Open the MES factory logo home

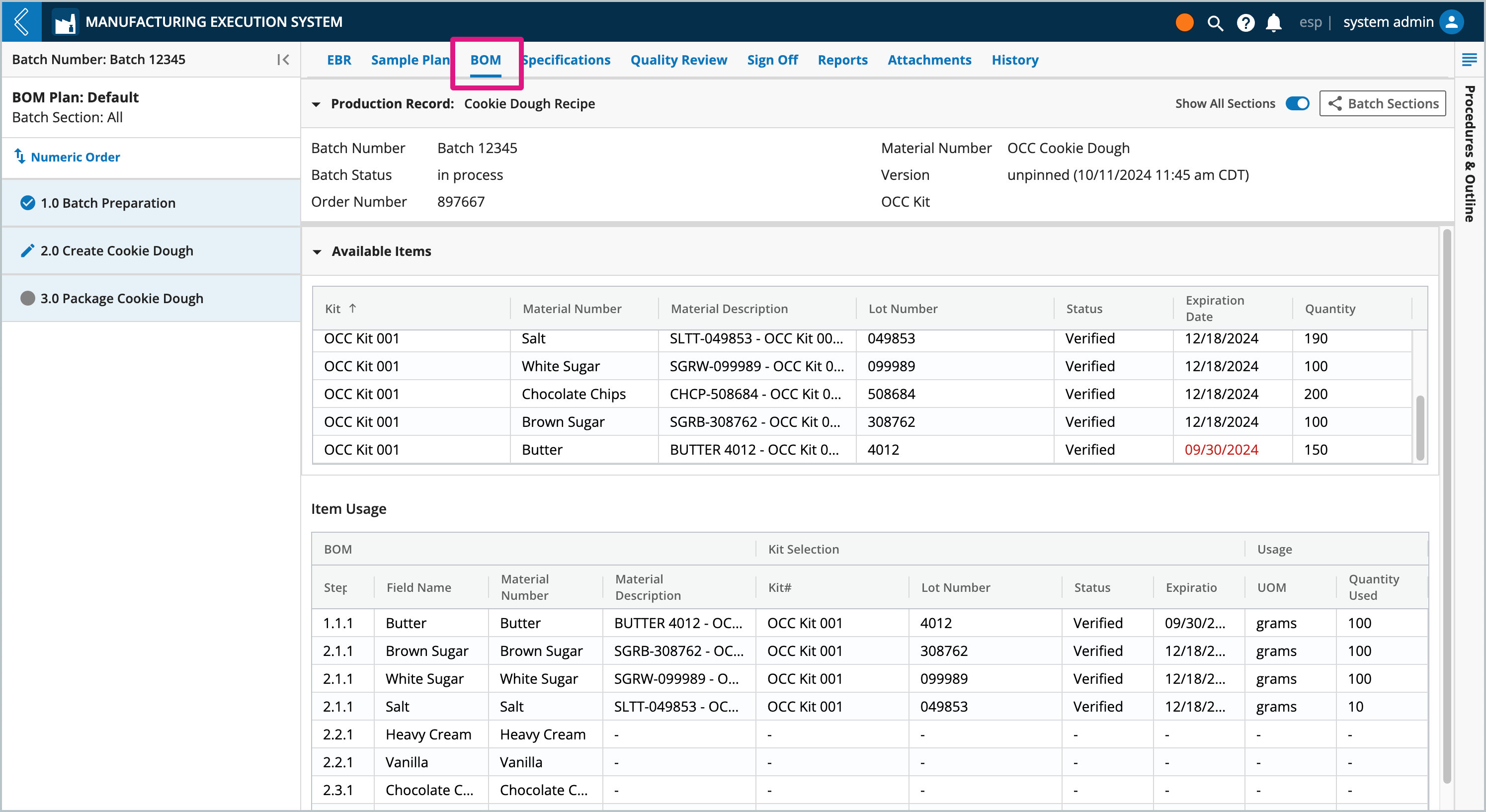(65, 22)
